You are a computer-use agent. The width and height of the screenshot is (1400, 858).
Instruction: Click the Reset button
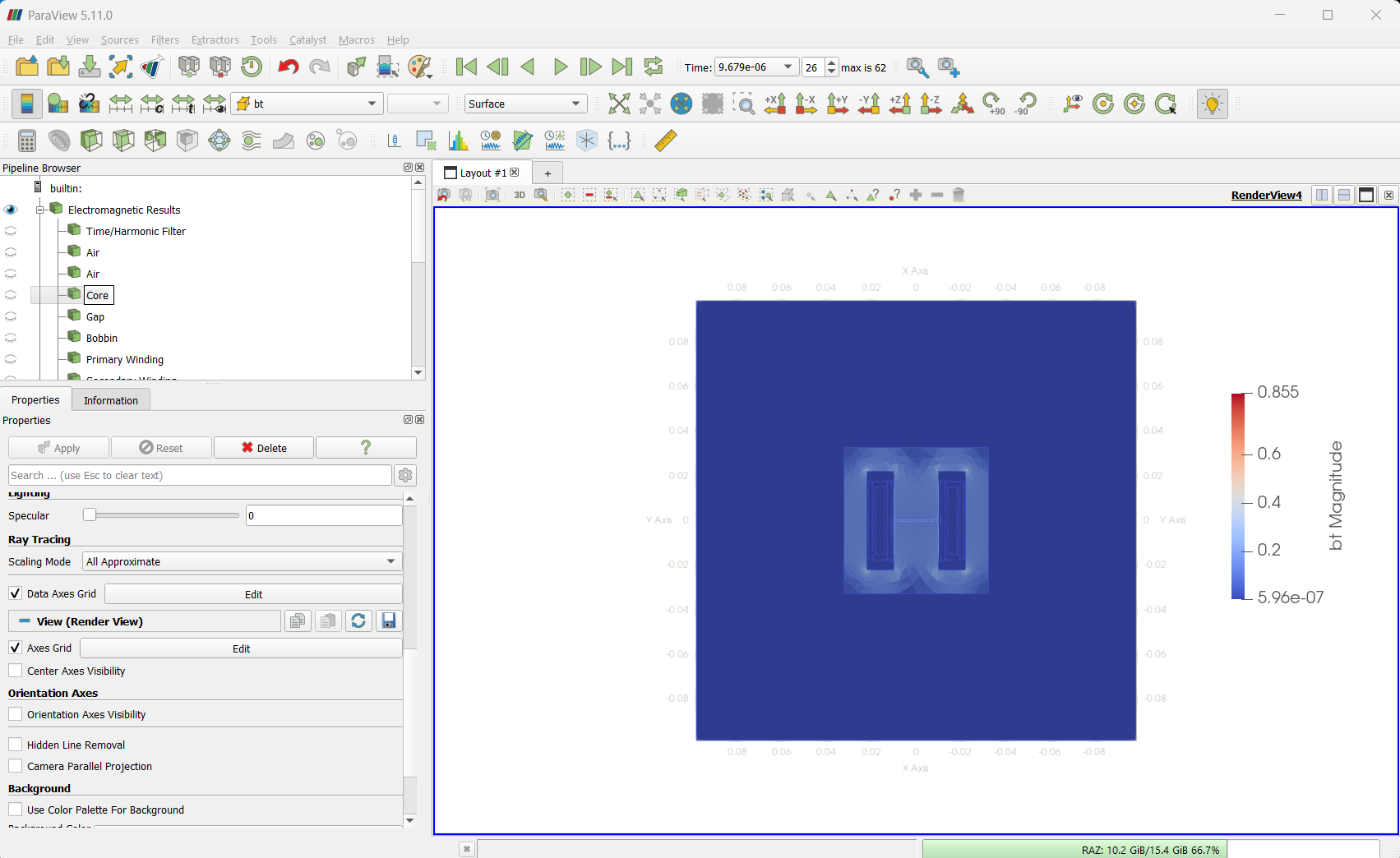point(161,448)
